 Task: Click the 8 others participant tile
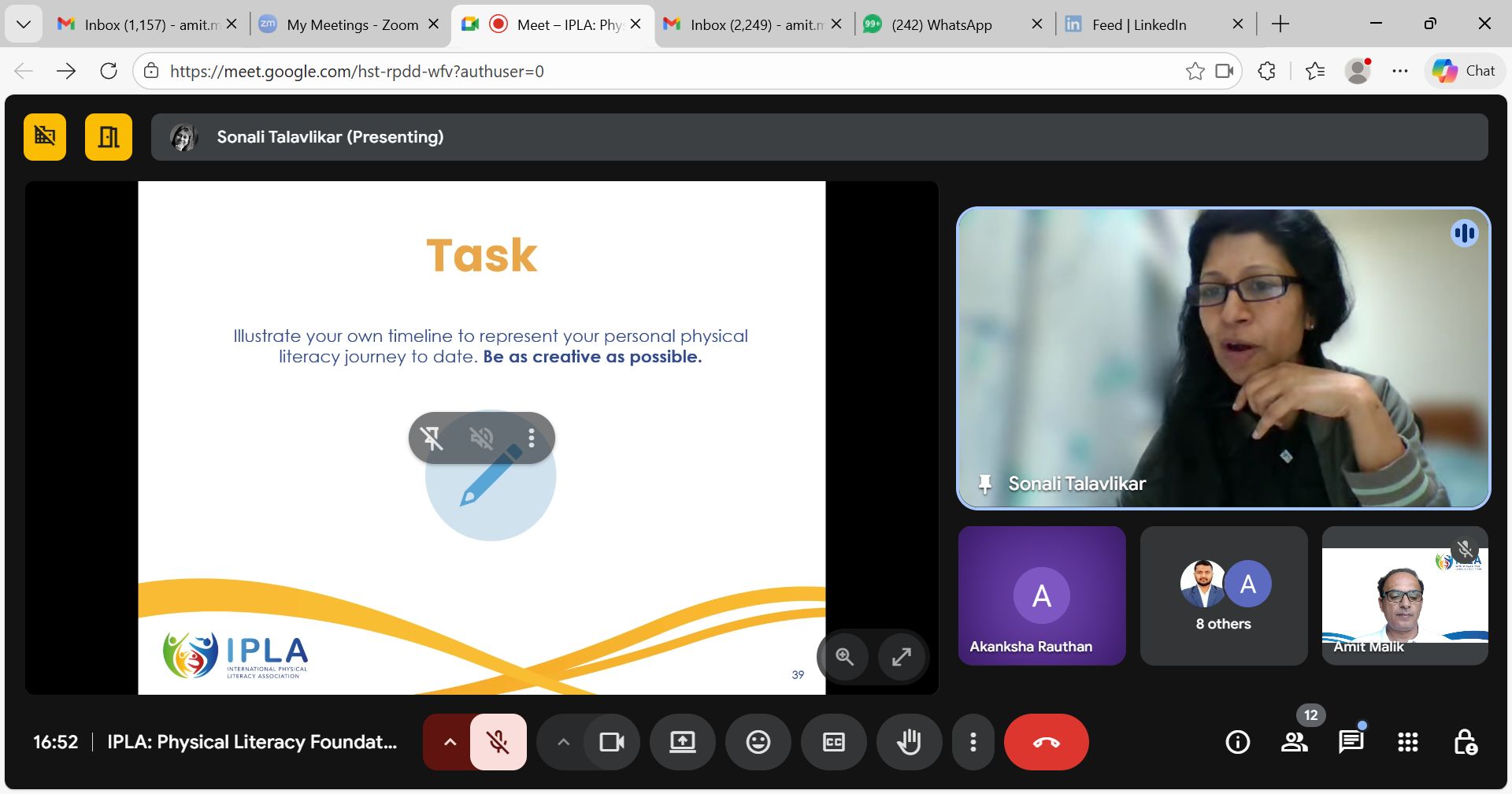1223,595
